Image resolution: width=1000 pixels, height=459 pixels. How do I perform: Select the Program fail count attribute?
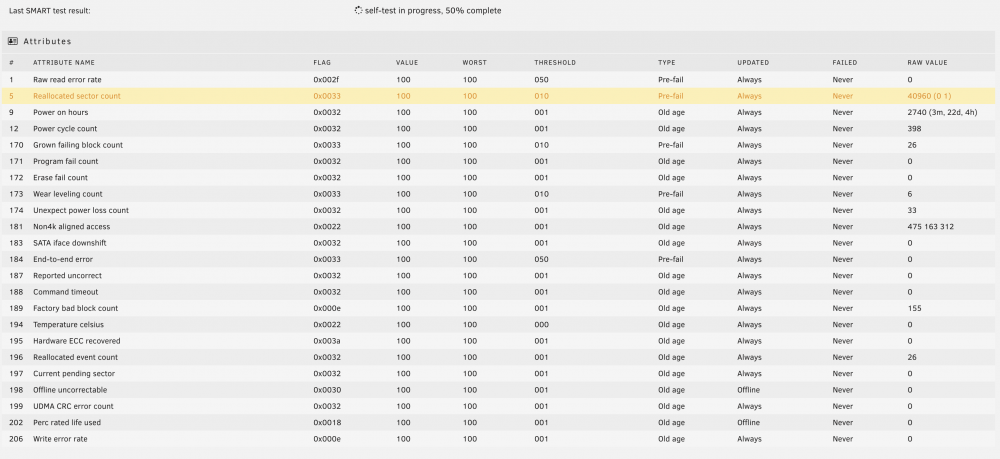(66, 161)
